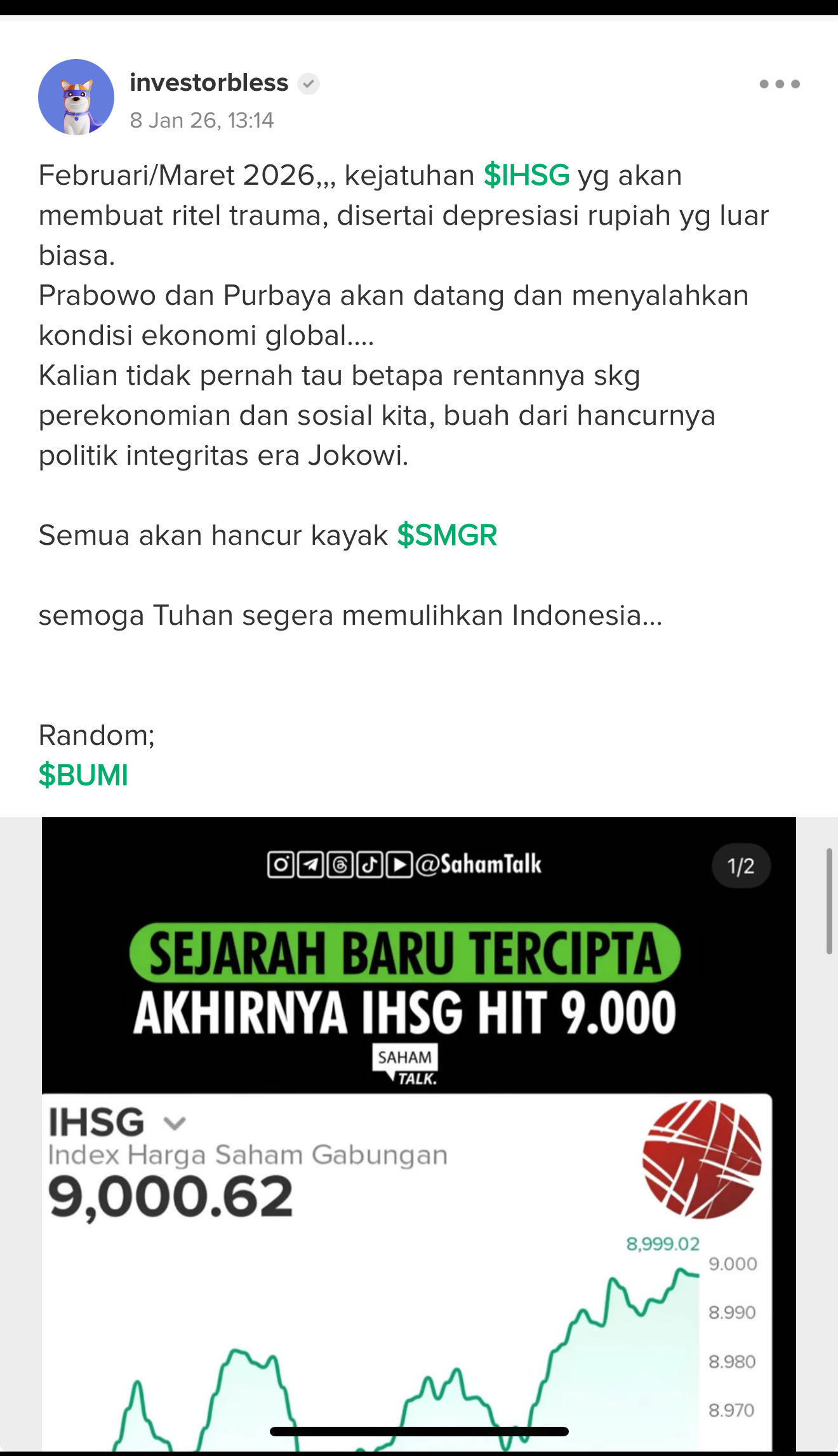Viewport: 838px width, 1456px height.
Task: Tap the investorbless profile avatar
Action: pyautogui.click(x=76, y=97)
